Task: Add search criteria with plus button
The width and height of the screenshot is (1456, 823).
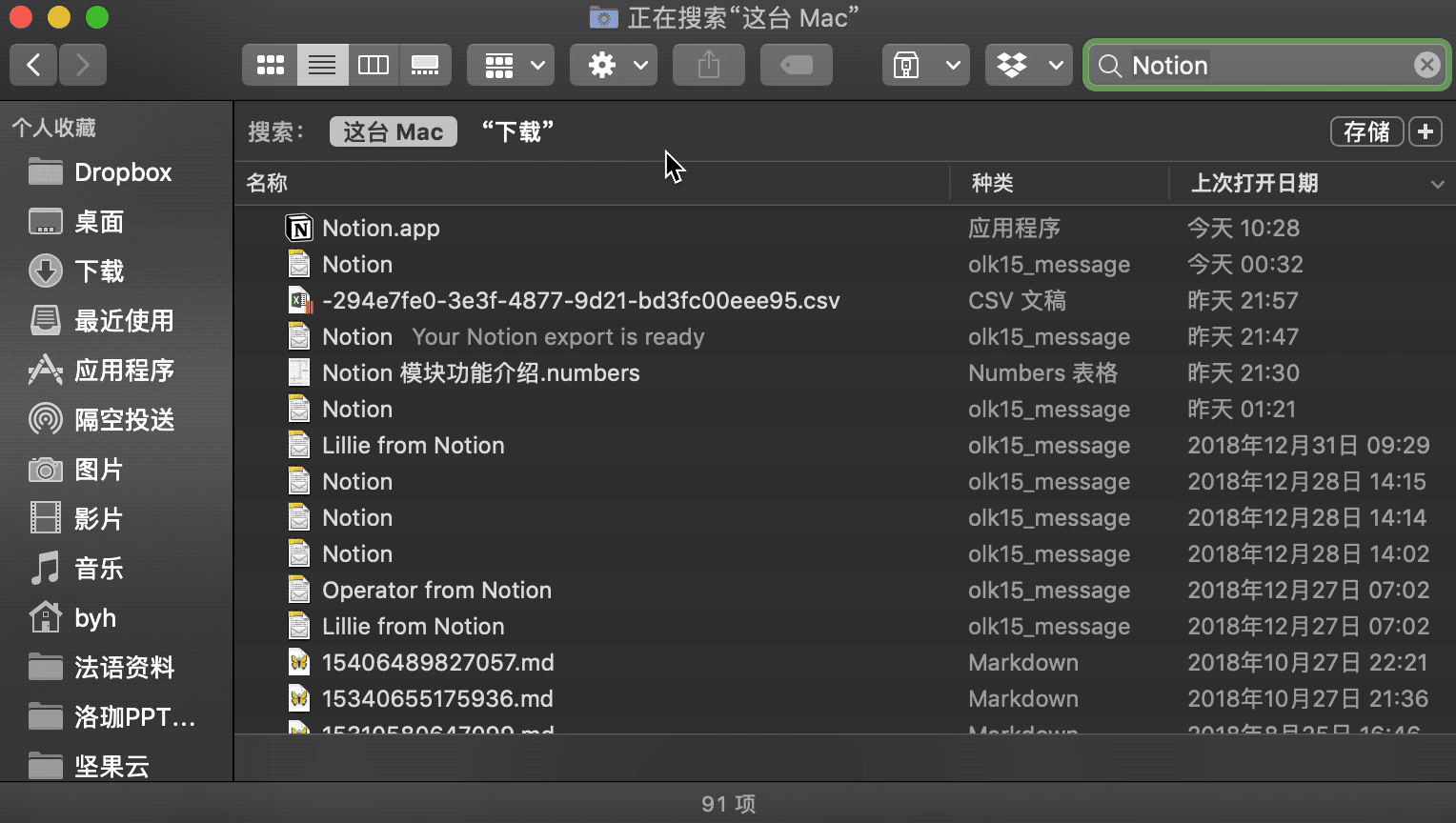Action: (x=1426, y=131)
